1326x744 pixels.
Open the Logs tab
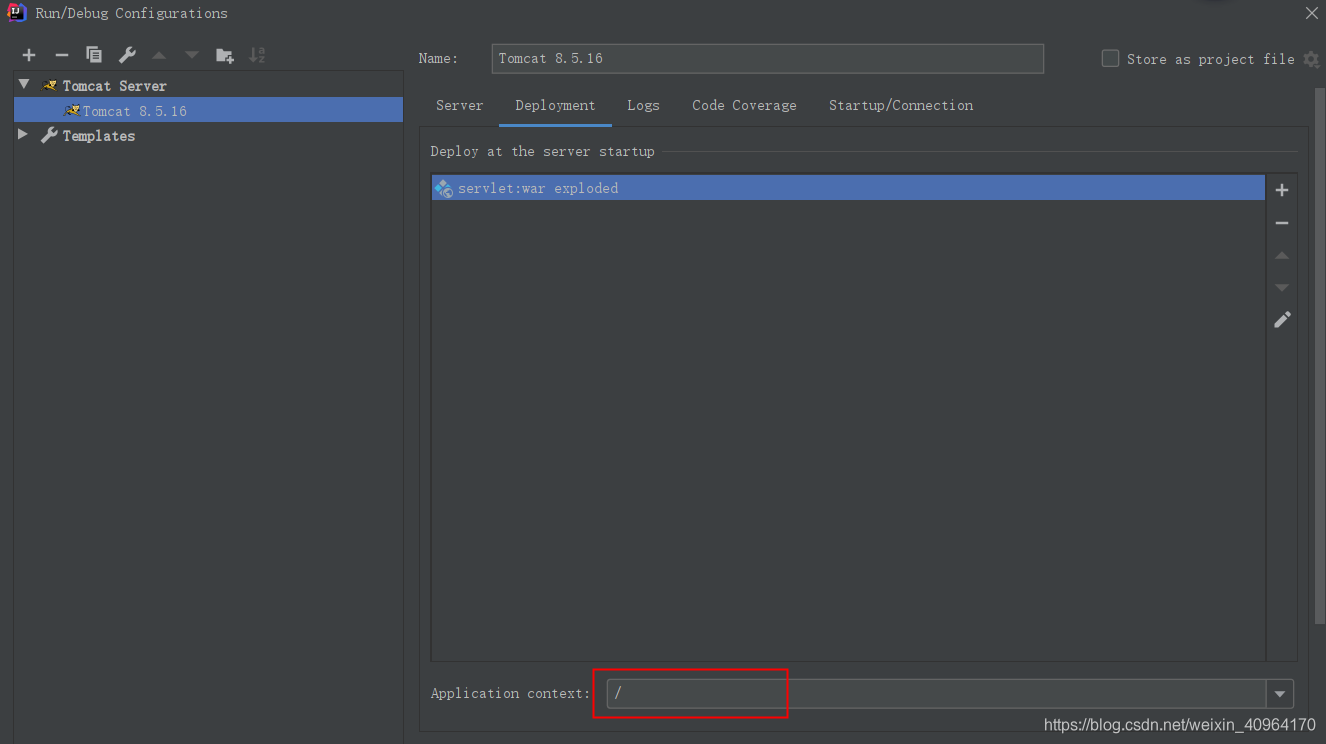coord(643,105)
